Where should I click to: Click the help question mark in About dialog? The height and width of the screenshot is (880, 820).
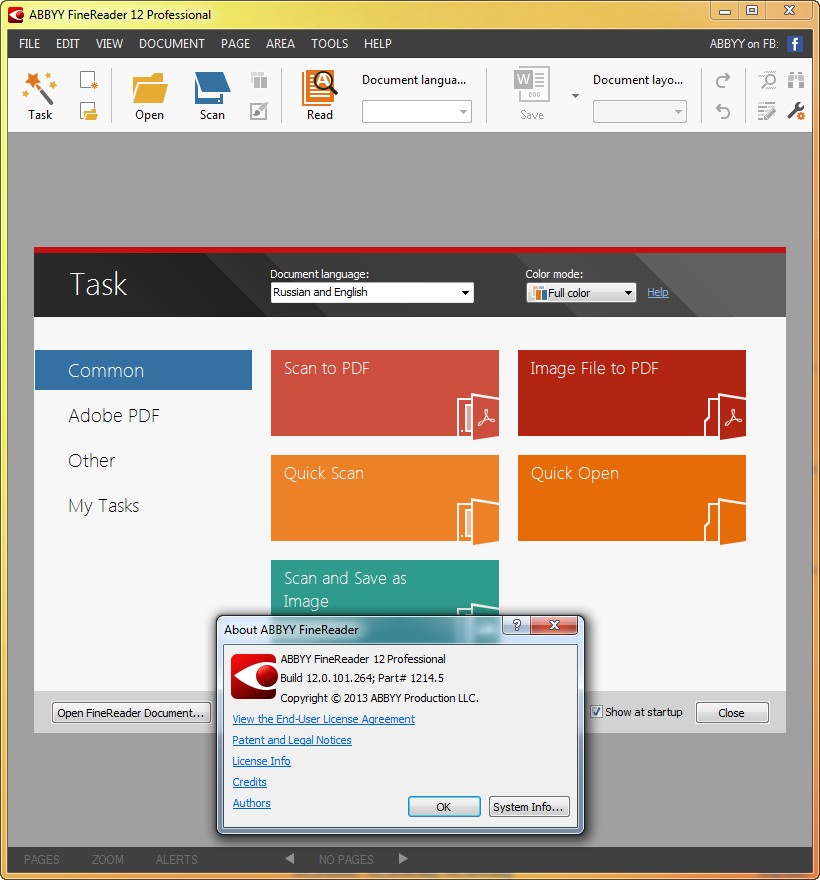point(517,625)
